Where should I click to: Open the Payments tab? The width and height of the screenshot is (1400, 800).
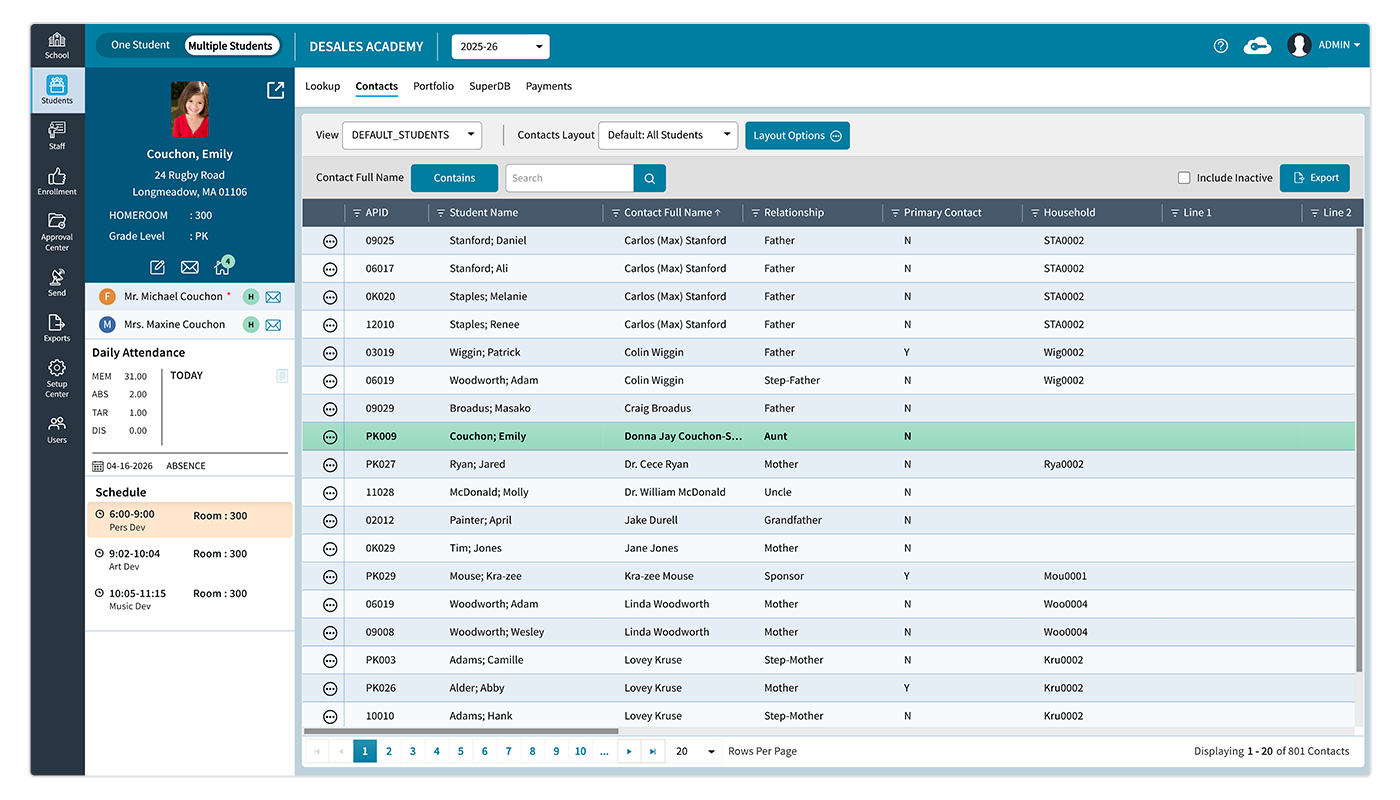549,86
